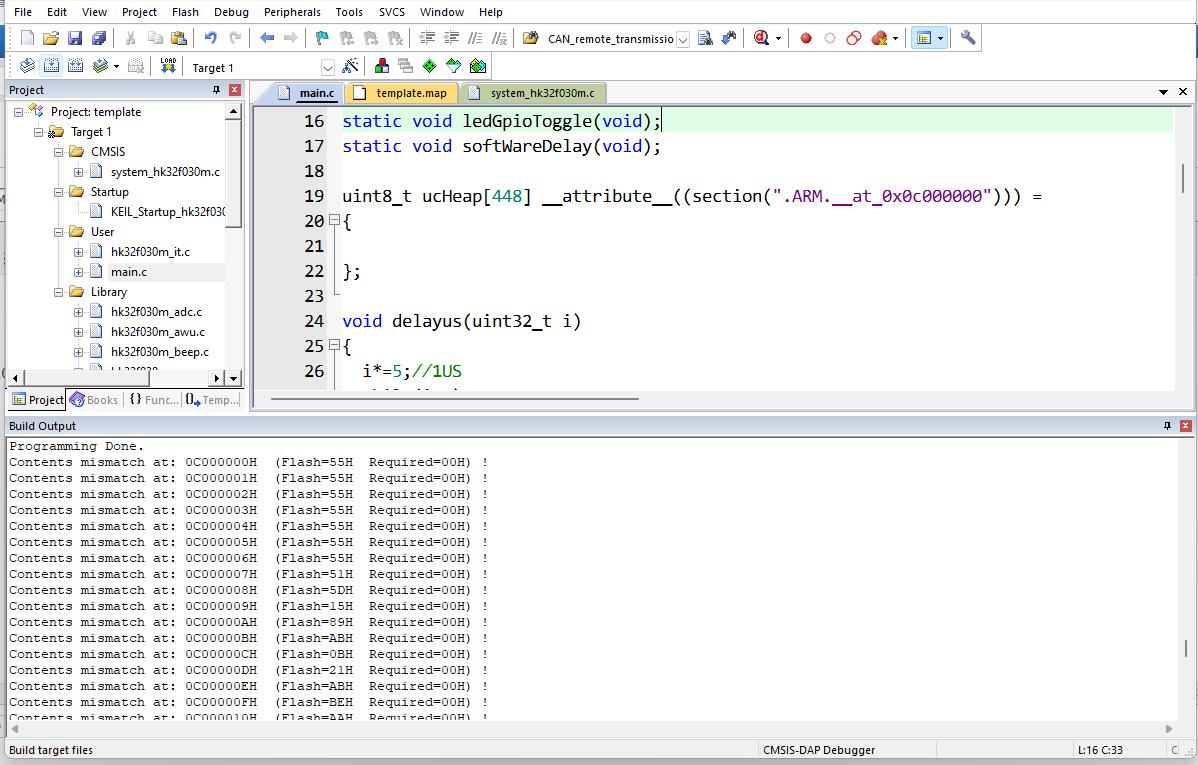The image size is (1198, 765).
Task: Pin the Build Output panel
Action: (x=1167, y=426)
